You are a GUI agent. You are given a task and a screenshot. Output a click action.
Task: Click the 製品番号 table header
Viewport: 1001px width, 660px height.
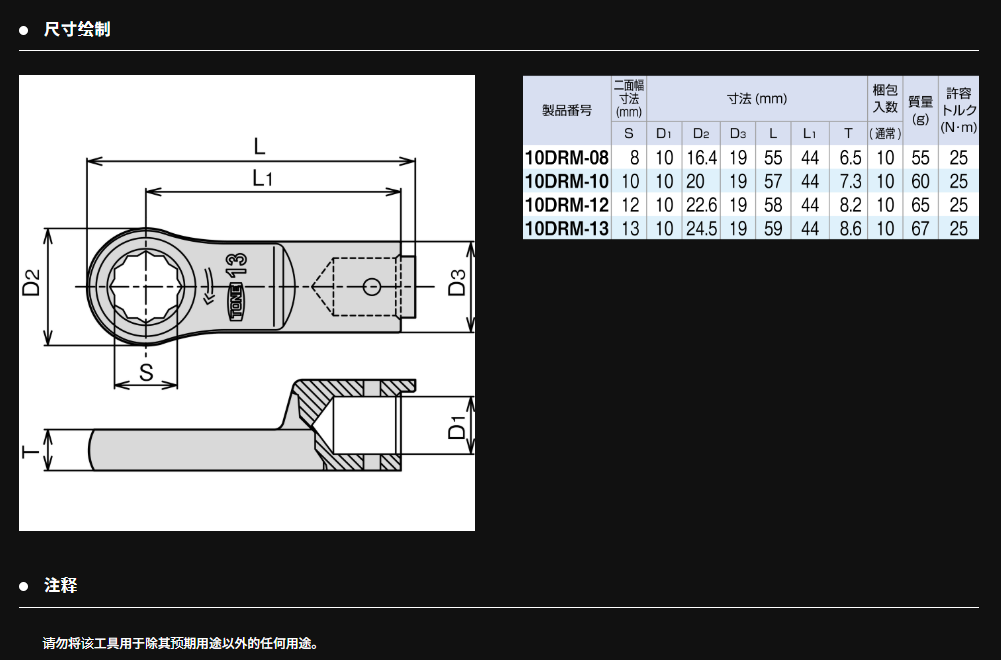coord(566,110)
